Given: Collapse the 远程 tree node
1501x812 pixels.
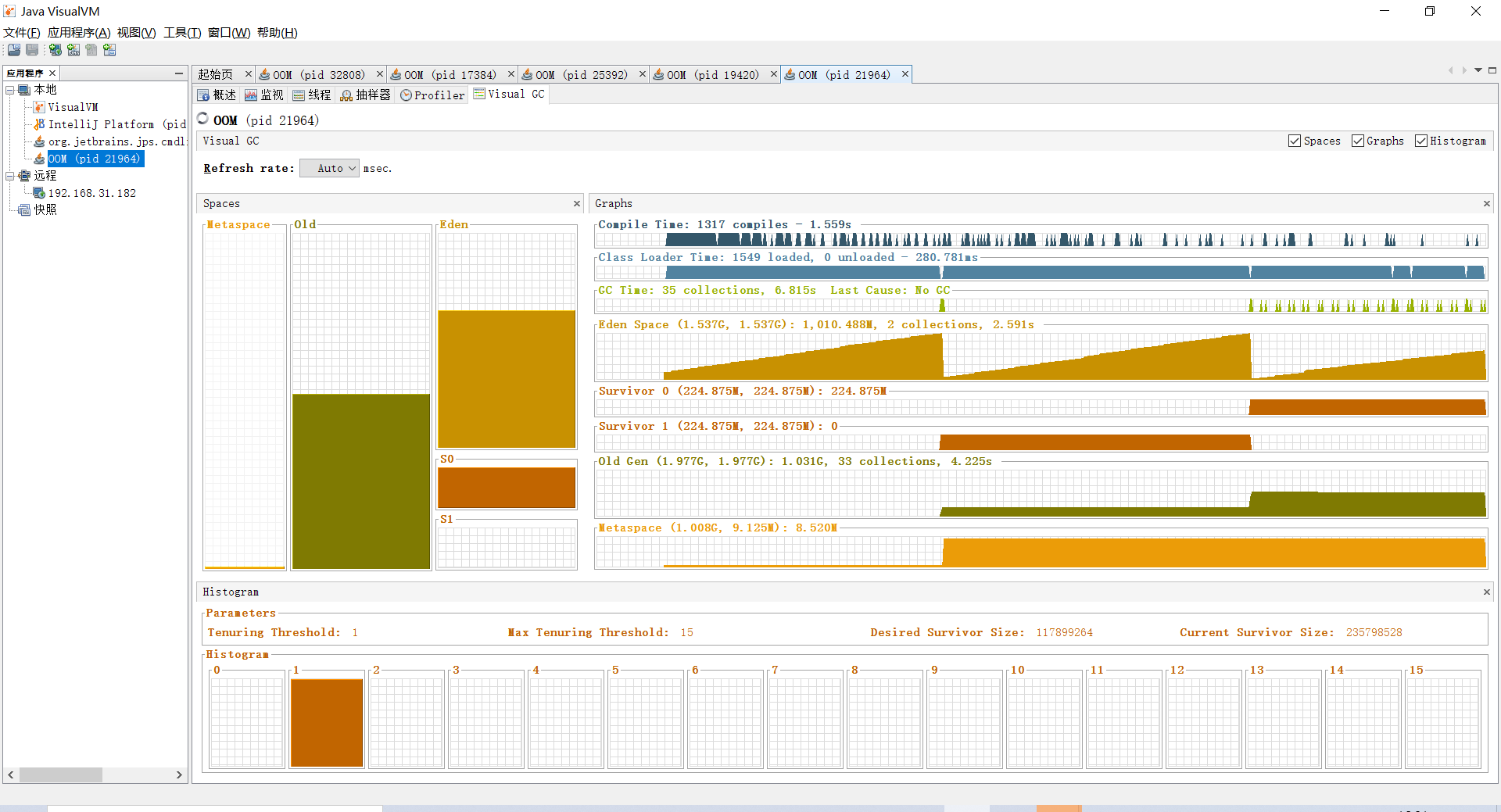Looking at the screenshot, I should [10, 176].
